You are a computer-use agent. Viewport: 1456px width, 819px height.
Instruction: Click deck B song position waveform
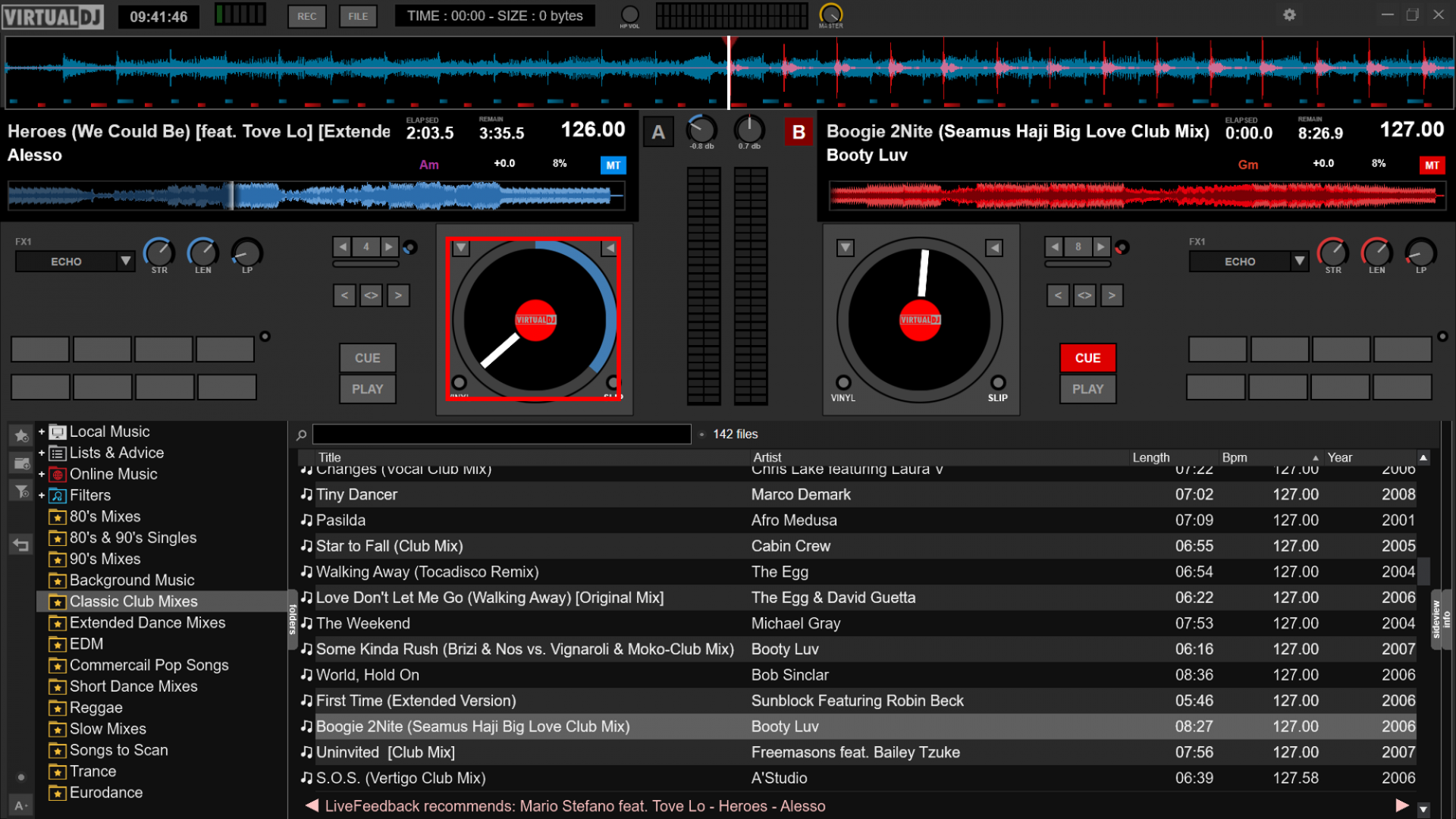(x=1137, y=196)
